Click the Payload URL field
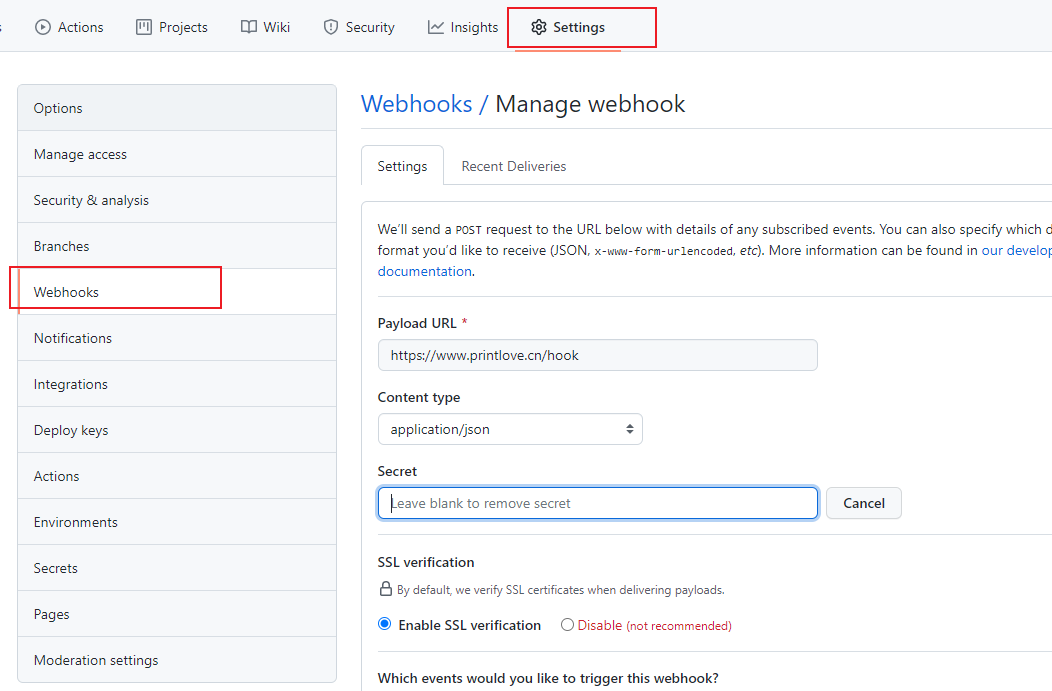1052x691 pixels. click(597, 355)
